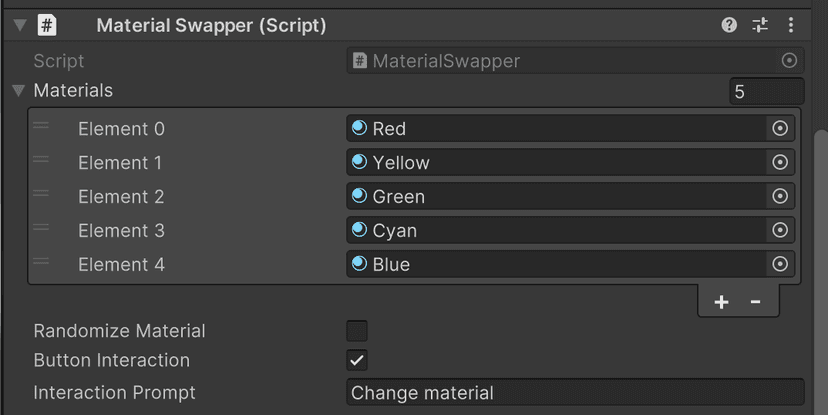This screenshot has height=415, width=828.
Task: Click the Interaction Prompt text field
Action: pos(575,393)
